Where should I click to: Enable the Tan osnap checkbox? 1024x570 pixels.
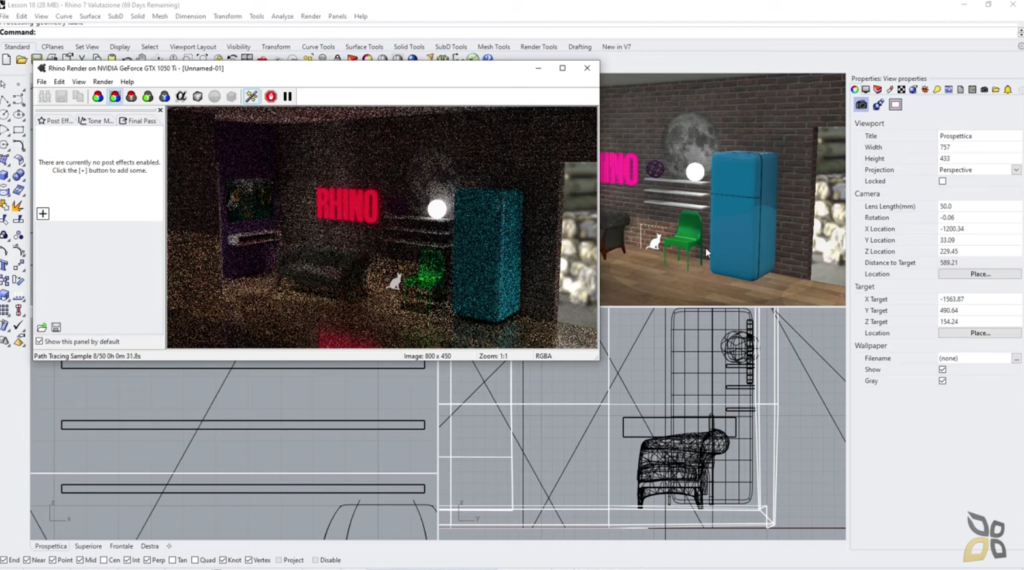172,560
